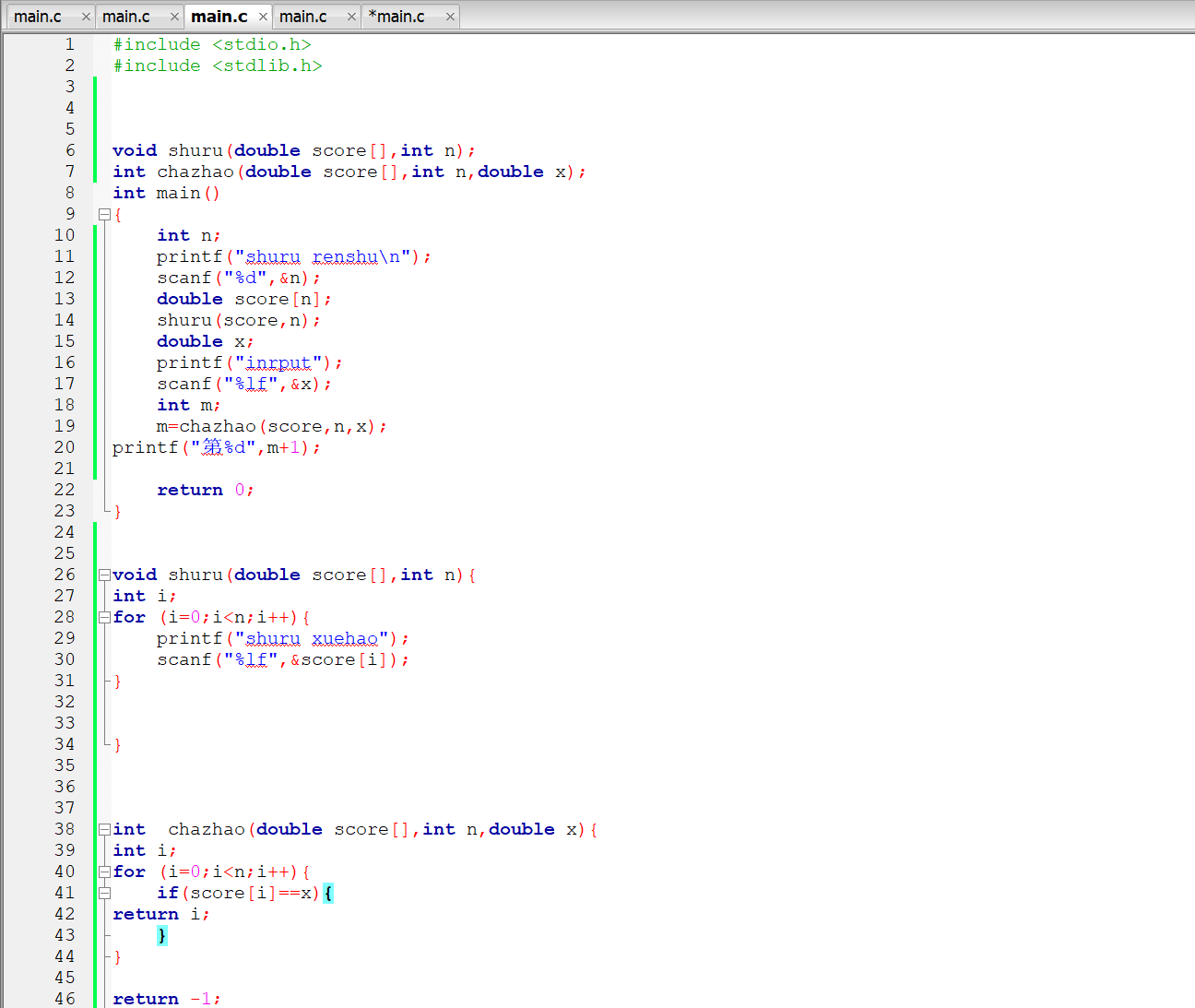Switch to the modified *main.c tab
Screen dimensions: 1195x1008
[x=396, y=17]
